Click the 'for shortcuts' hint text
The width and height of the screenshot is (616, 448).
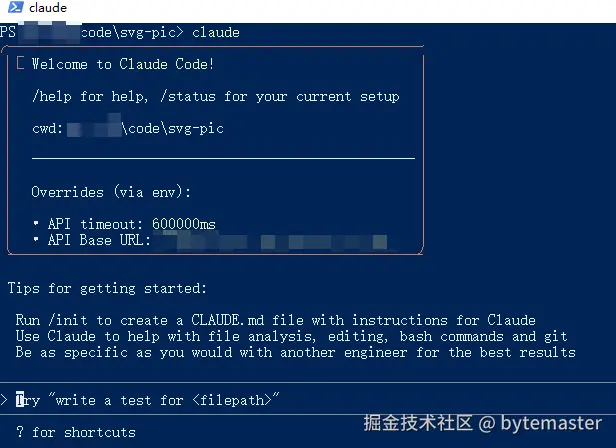pyautogui.click(x=83, y=432)
